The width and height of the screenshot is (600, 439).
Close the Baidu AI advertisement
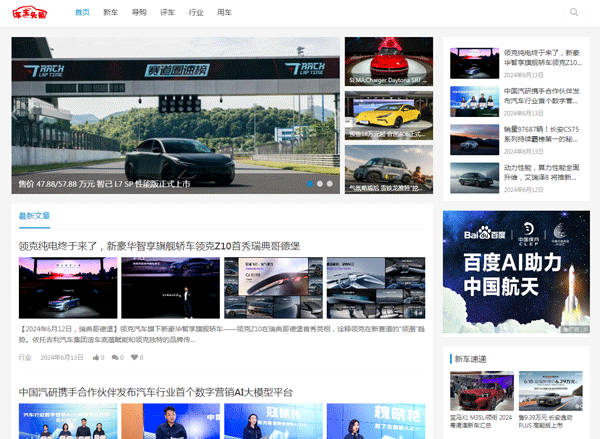586,329
